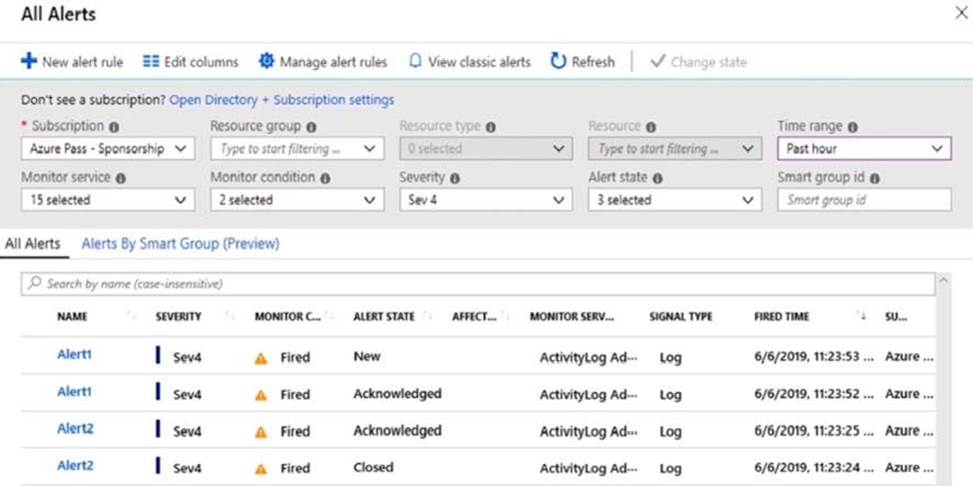973x486 pixels.
Task: Open Directory + Subscription settings link
Action: [x=281, y=100]
